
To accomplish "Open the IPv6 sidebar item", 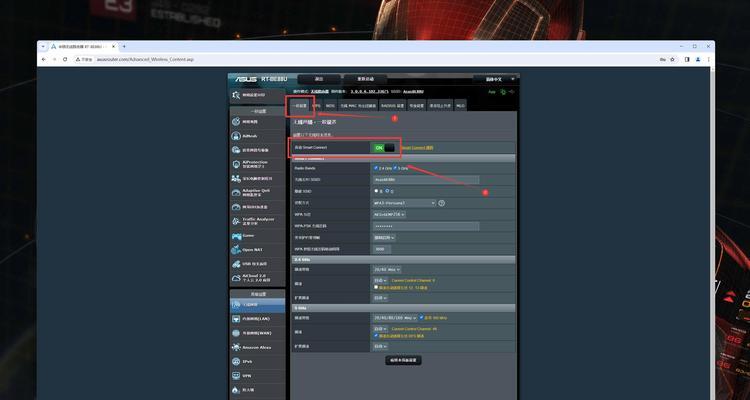I will tap(257, 362).
